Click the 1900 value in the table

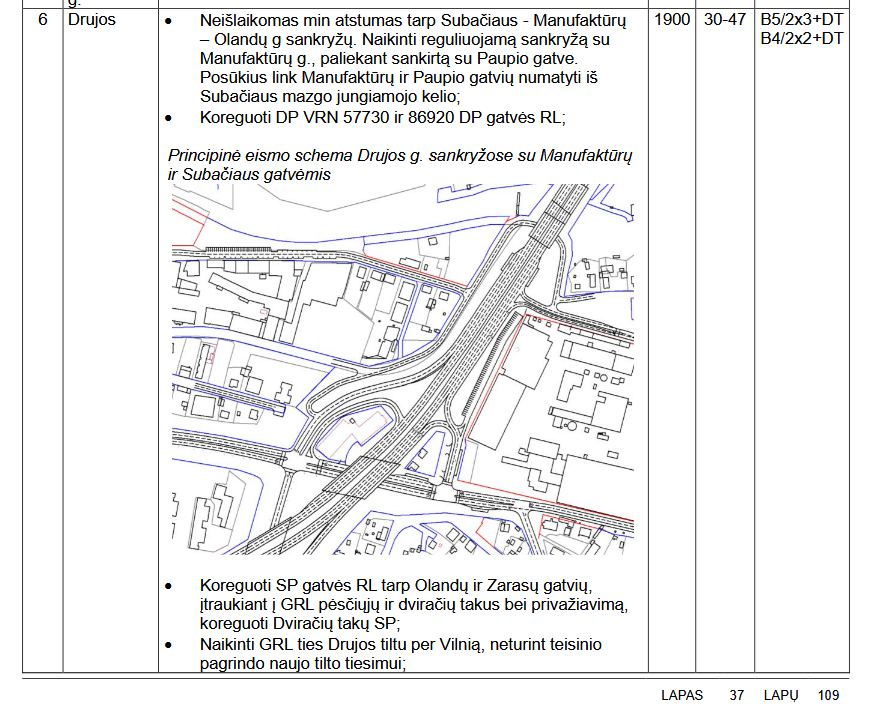coord(672,20)
